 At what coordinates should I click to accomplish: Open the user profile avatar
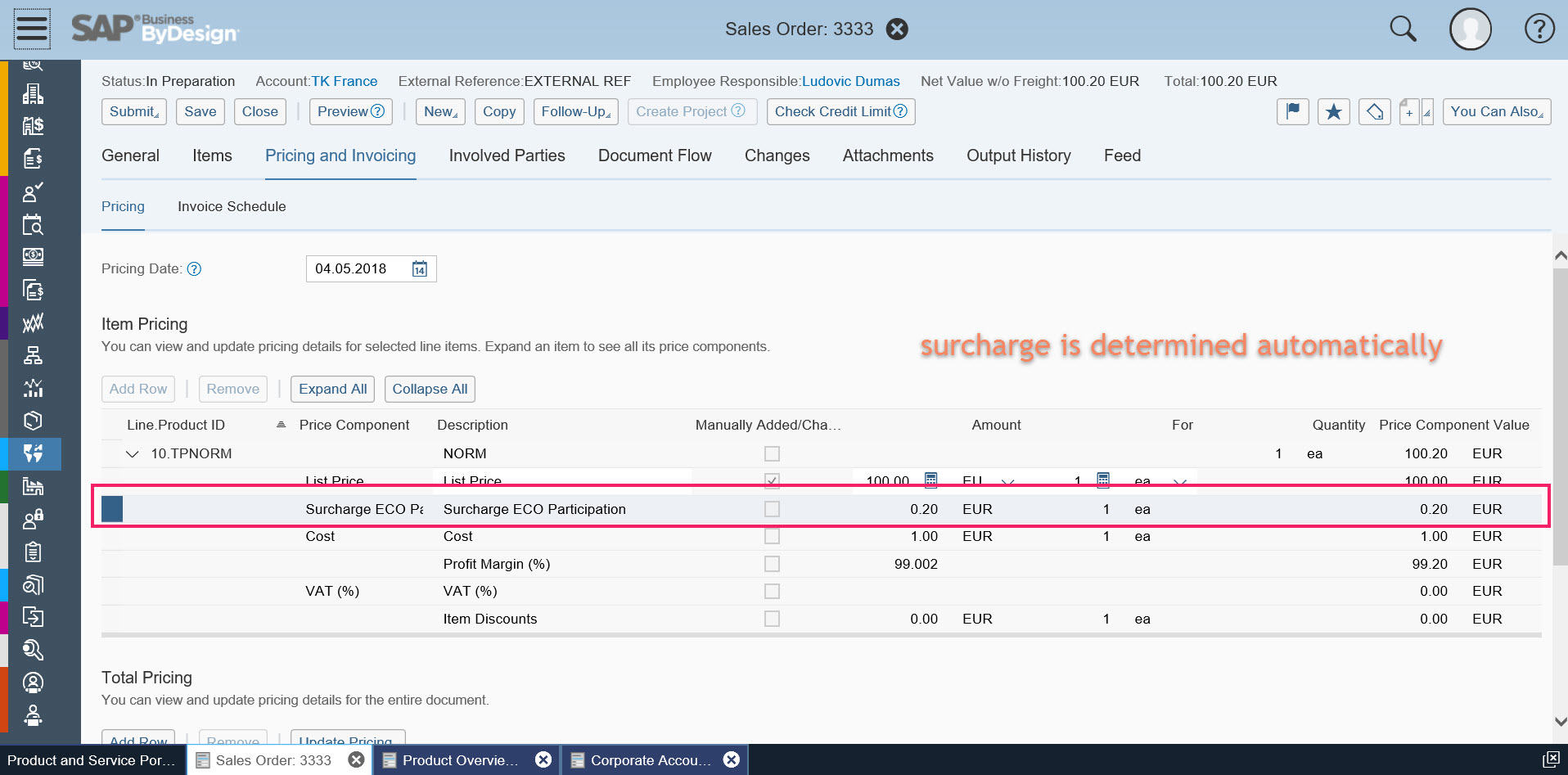tap(1471, 29)
